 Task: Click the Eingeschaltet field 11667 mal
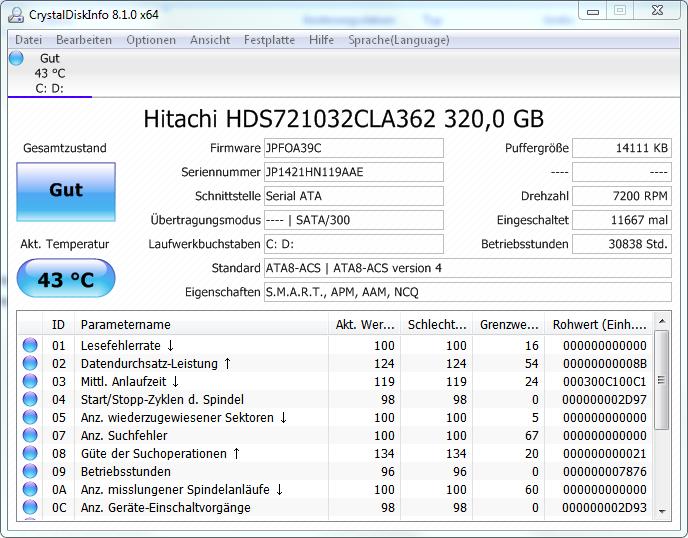(x=622, y=220)
